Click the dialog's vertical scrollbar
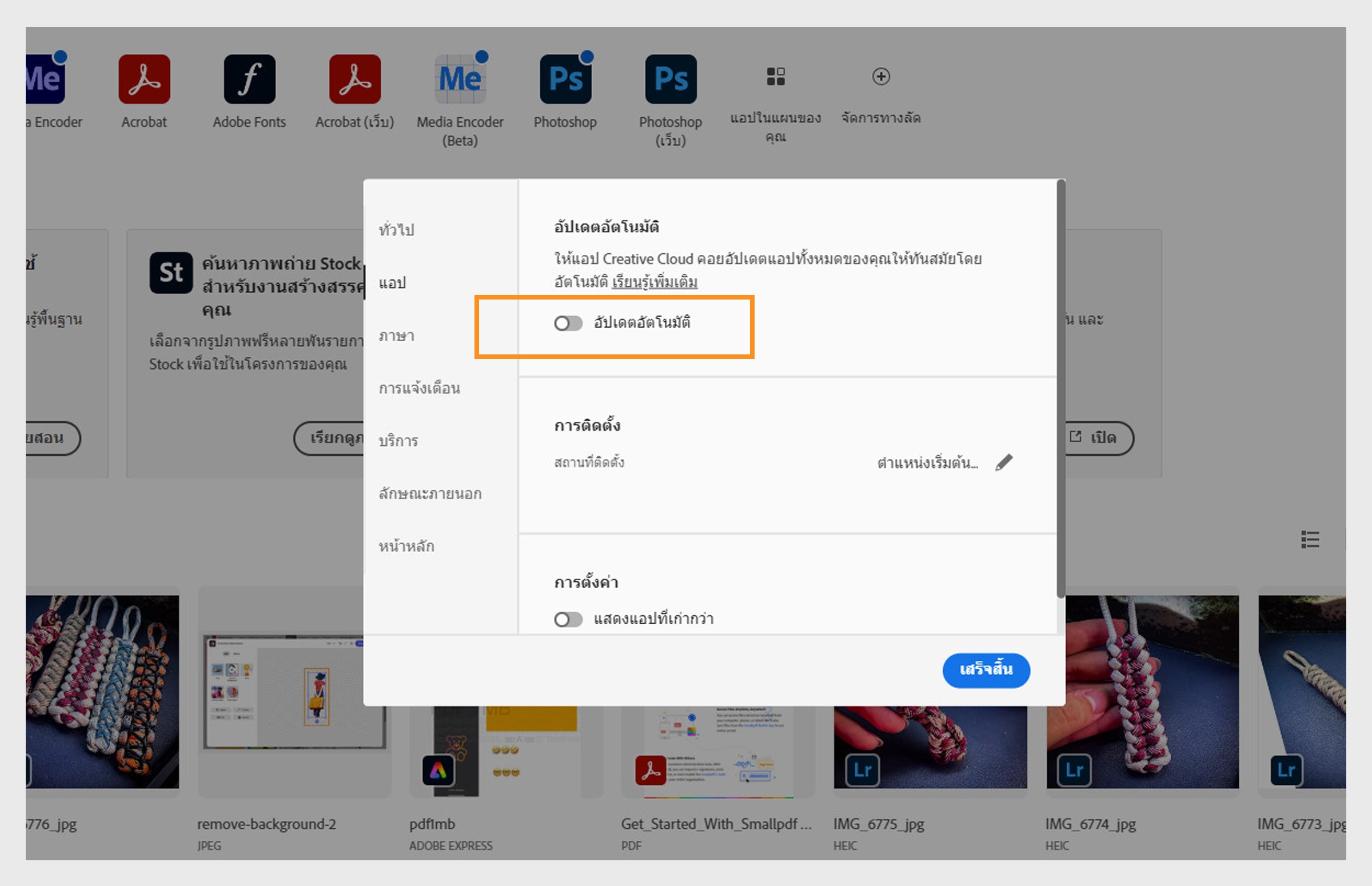Viewport: 1372px width, 886px height. pos(1061,388)
